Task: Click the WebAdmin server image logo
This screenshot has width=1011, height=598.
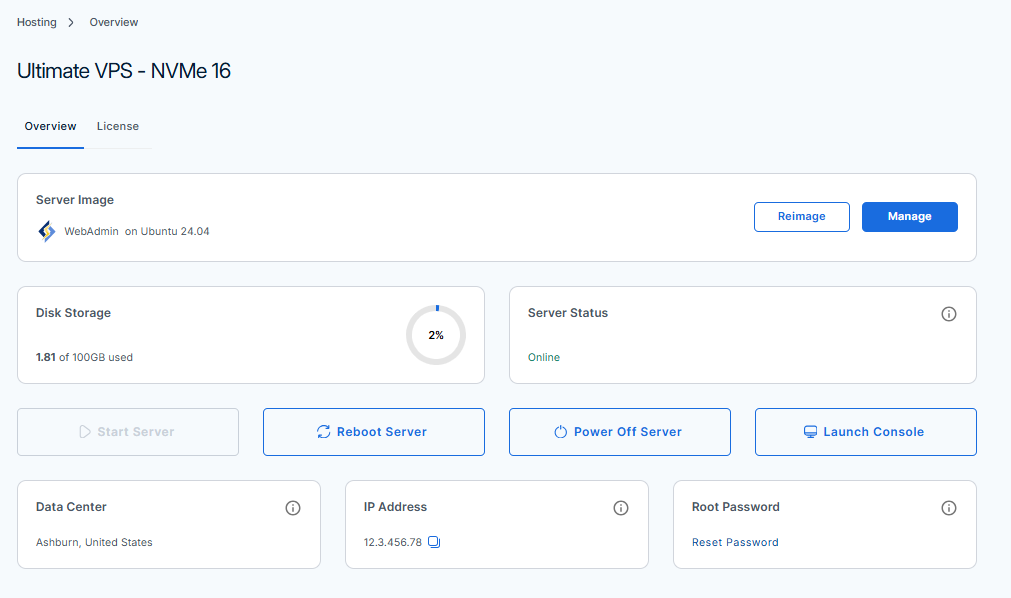Action: 46,231
